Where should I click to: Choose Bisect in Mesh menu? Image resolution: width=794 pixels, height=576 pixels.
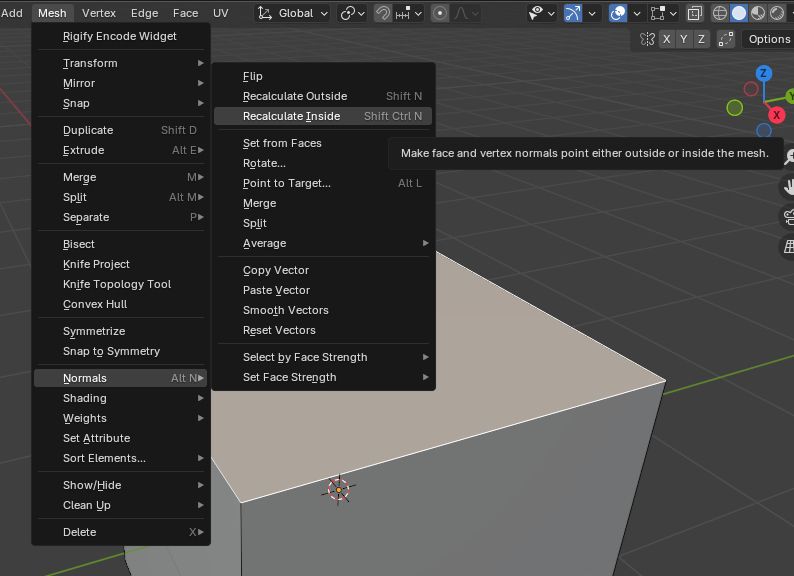pyautogui.click(x=121, y=244)
